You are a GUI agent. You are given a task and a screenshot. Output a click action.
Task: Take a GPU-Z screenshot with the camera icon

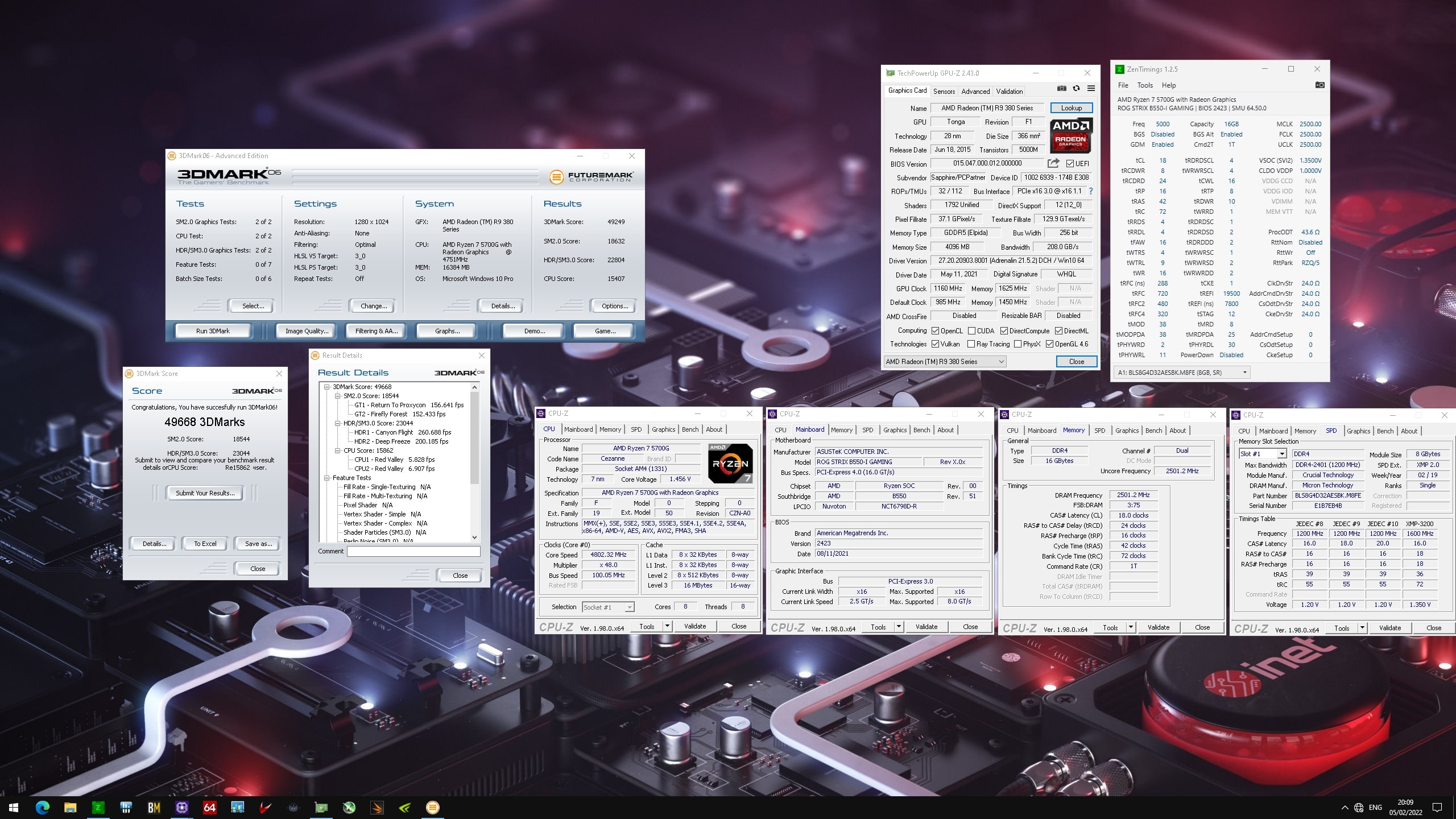point(1062,88)
